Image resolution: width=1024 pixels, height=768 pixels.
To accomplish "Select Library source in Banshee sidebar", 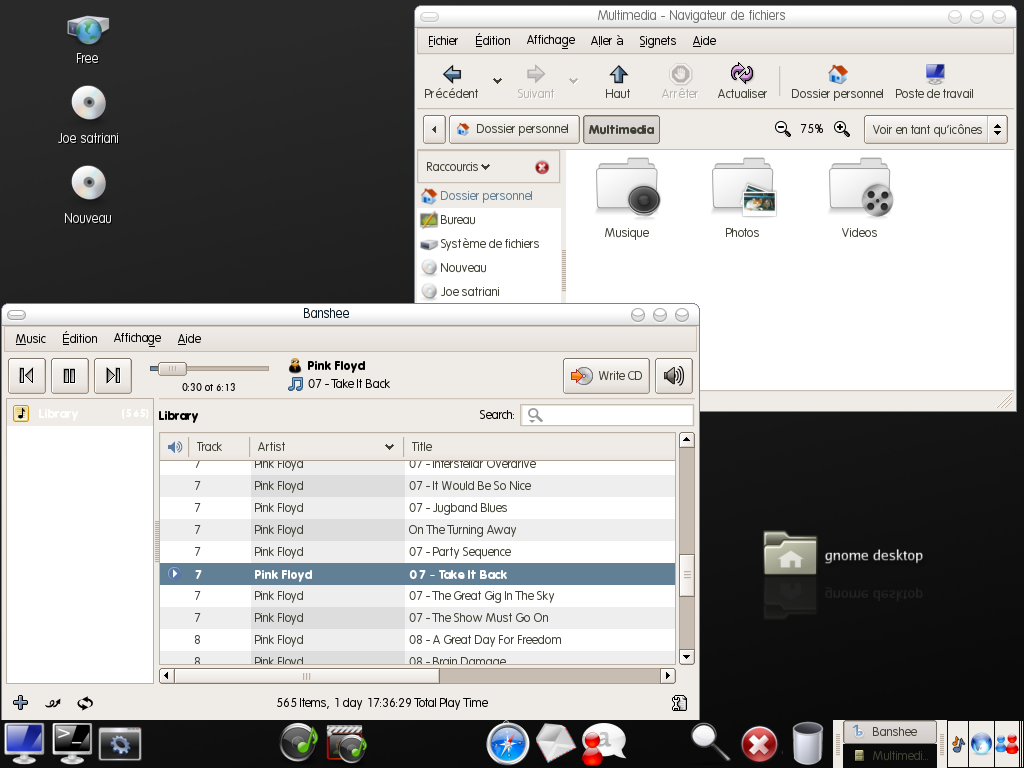I will pyautogui.click(x=80, y=413).
